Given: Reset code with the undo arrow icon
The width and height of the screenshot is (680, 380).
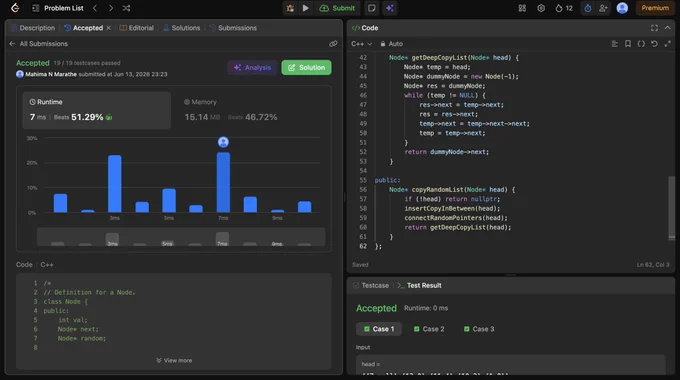Looking at the screenshot, I should (654, 44).
